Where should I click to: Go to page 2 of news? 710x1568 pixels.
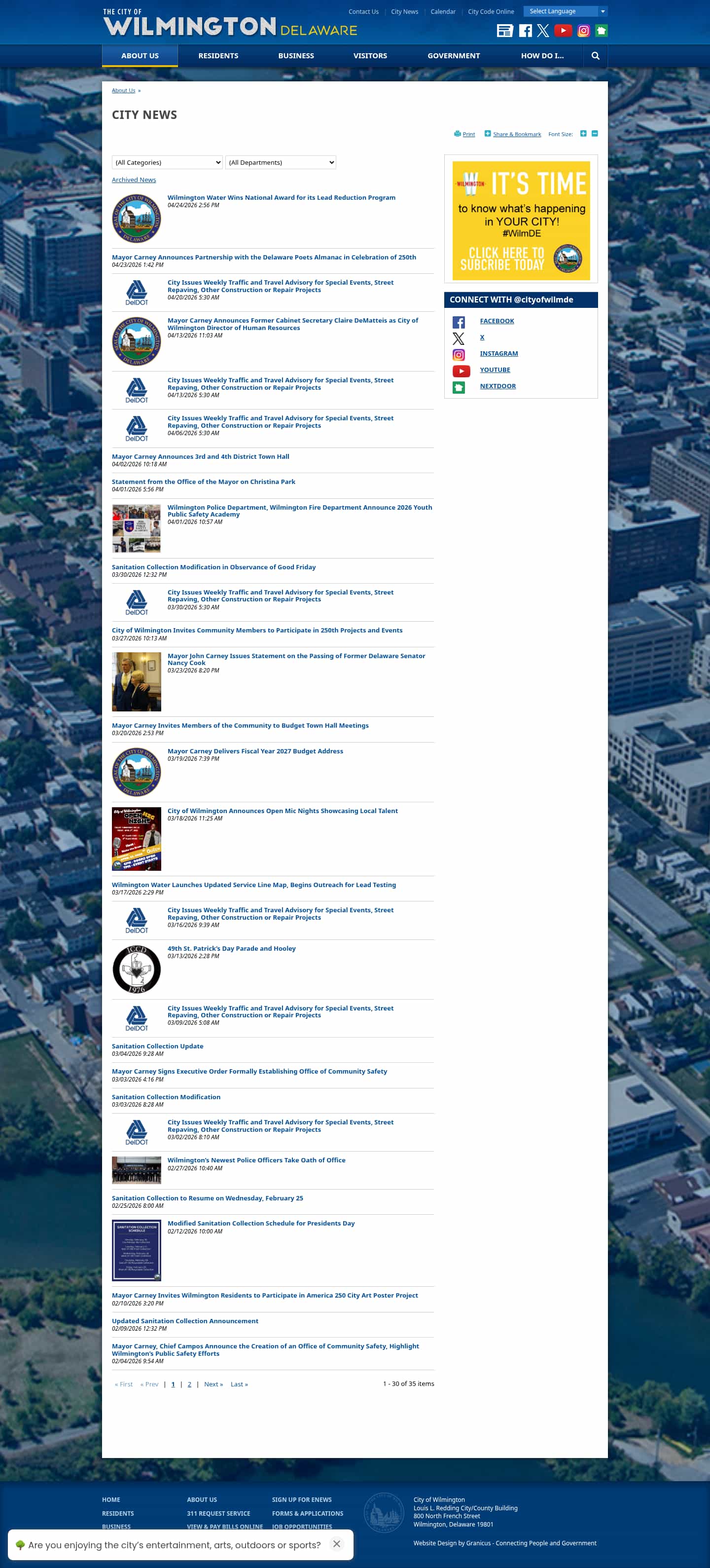[189, 1383]
